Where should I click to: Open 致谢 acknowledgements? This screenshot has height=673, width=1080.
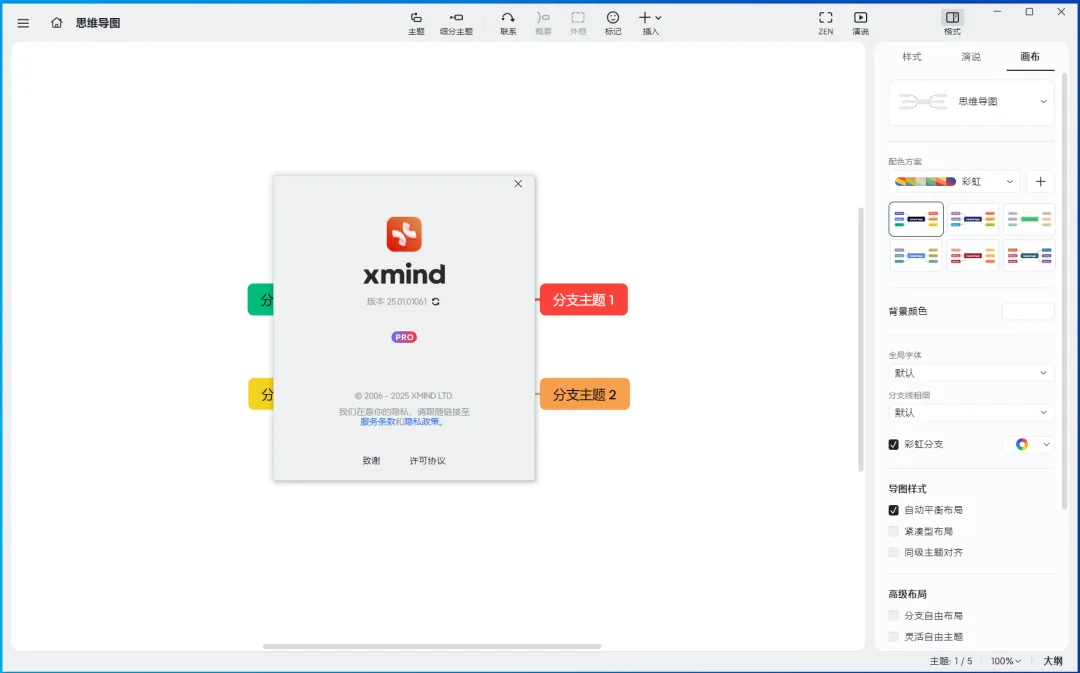coord(371,461)
